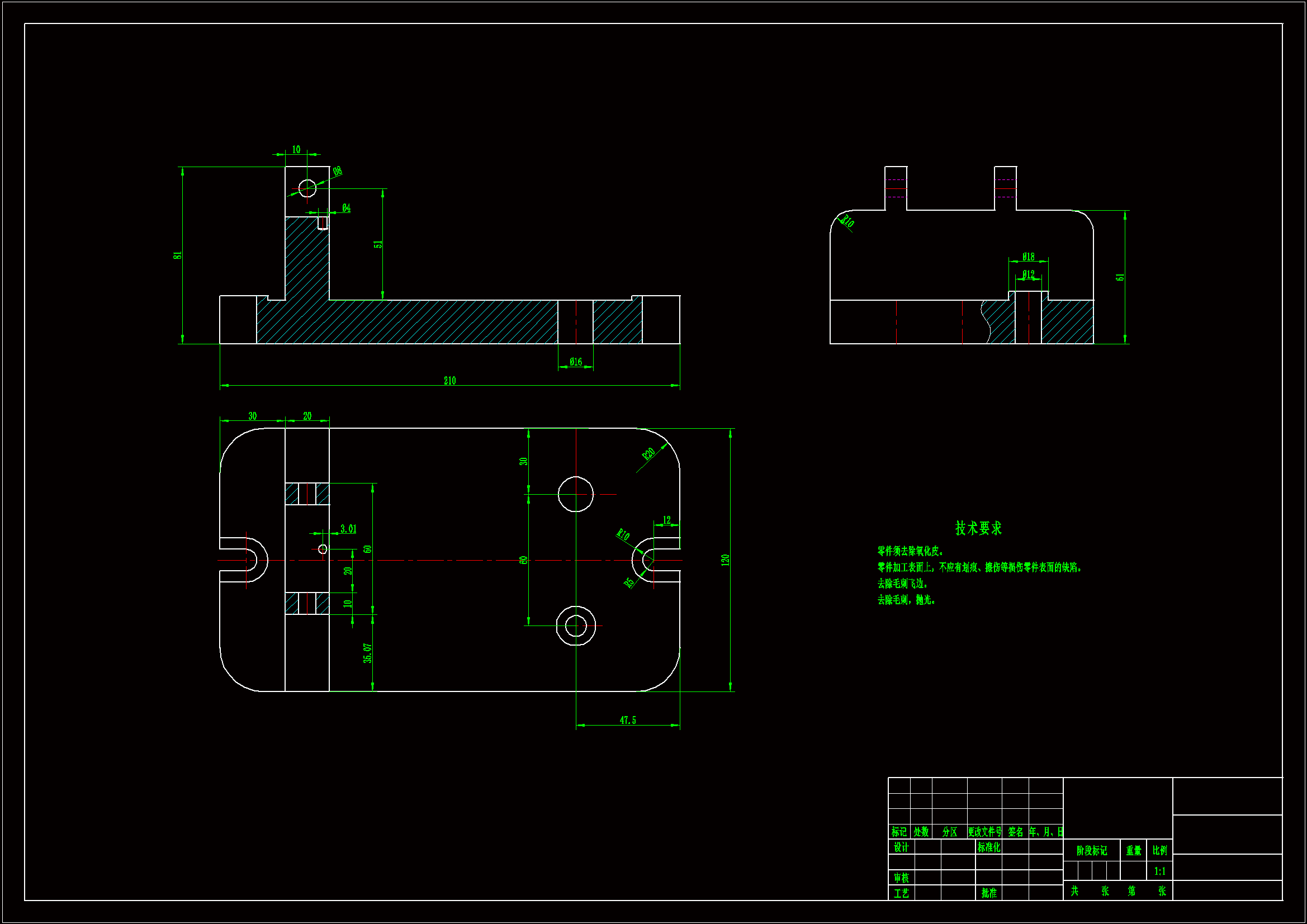Click the Ø18 counterbore dimension
Screen dimensions: 1307x924
(1028, 256)
